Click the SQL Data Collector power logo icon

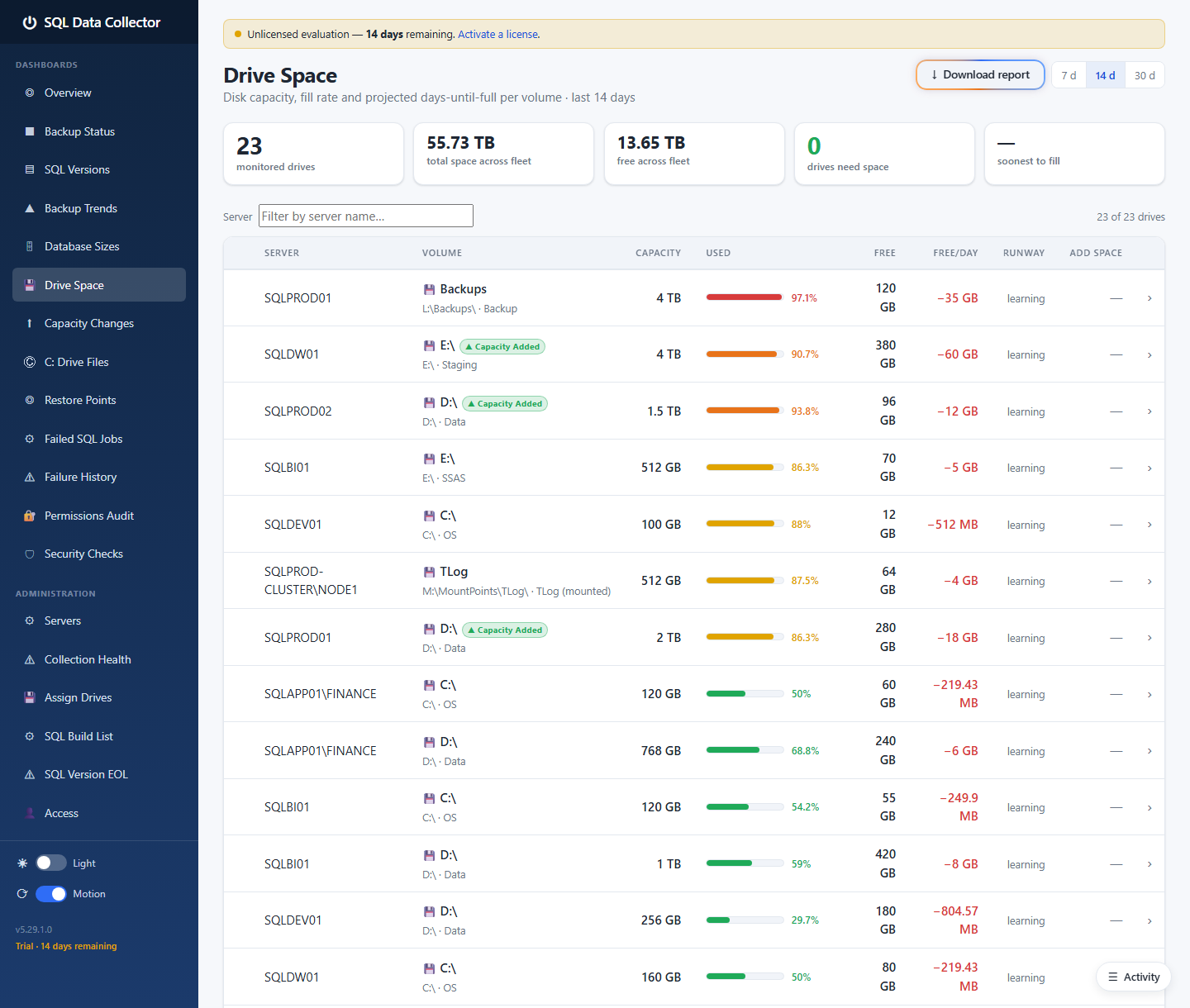pos(30,22)
